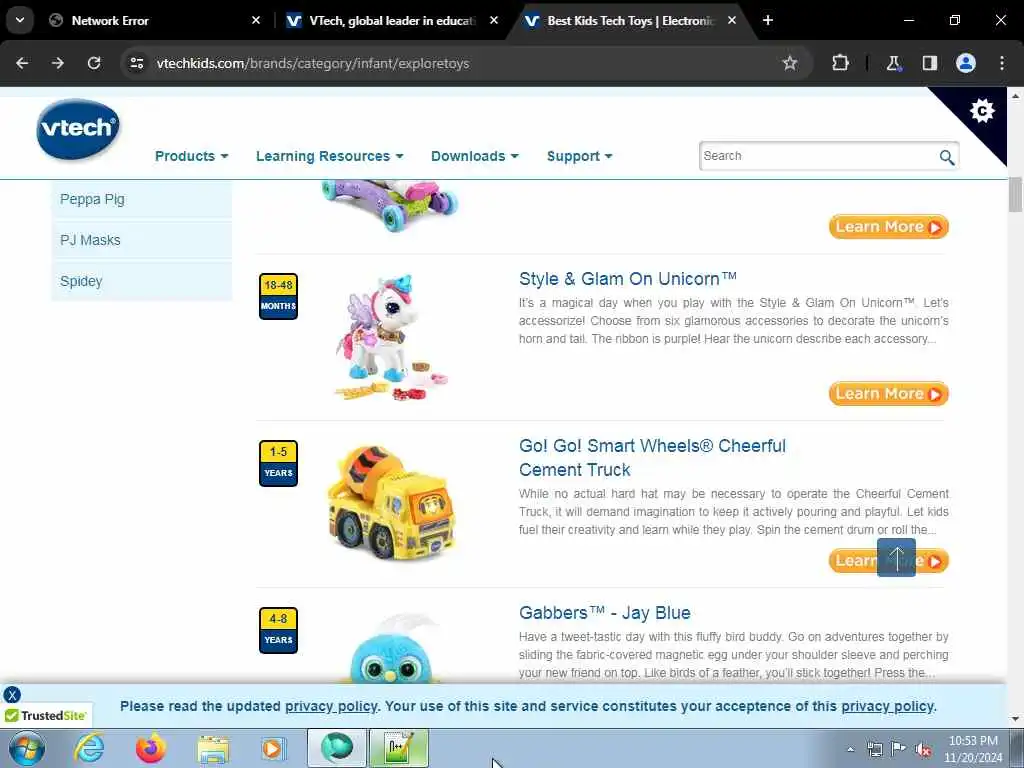
Task: Close the Network Error tab
Action: (256, 20)
